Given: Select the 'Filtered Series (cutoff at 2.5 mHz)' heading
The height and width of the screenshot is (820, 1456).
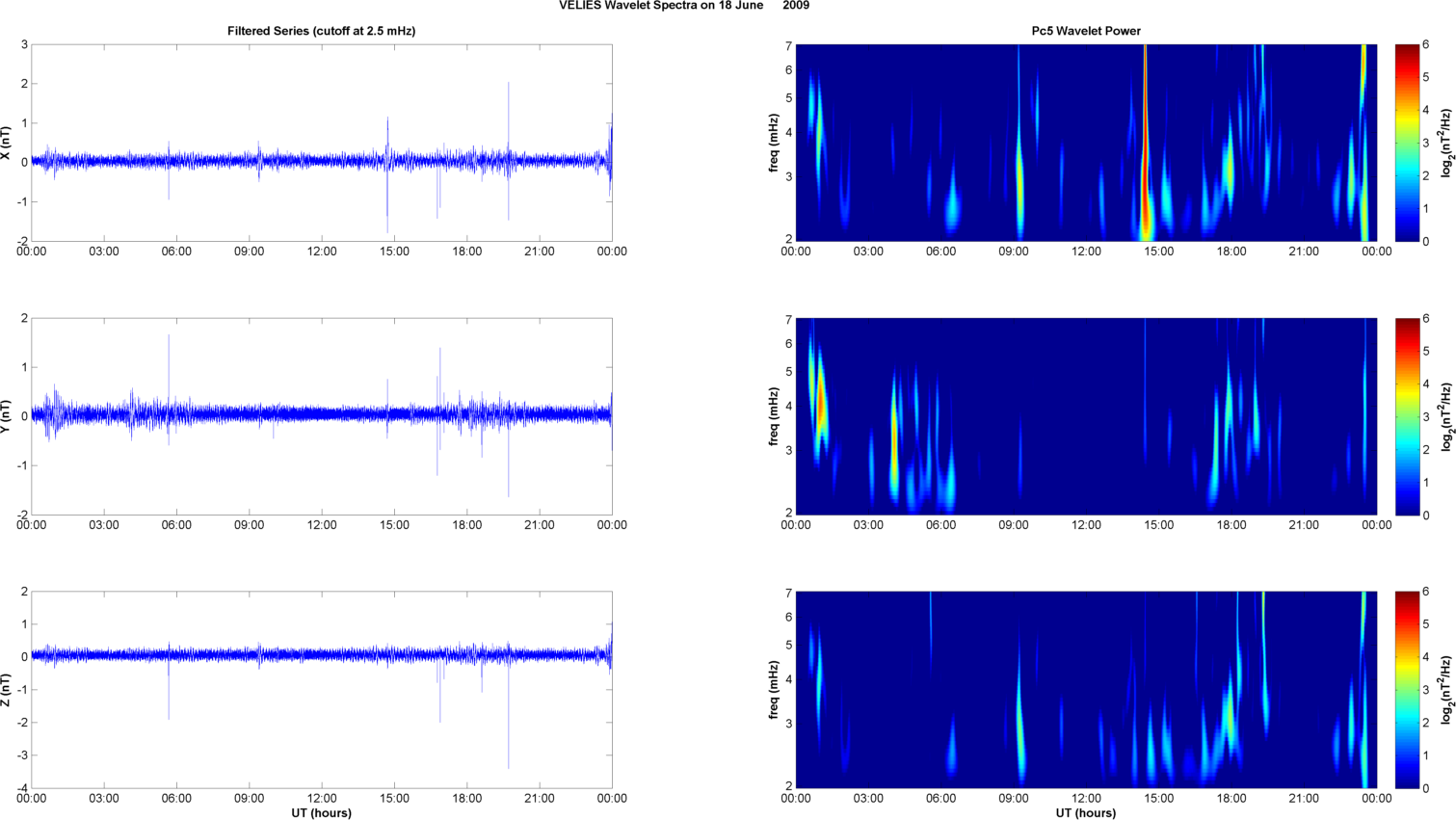Looking at the screenshot, I should coord(322,31).
